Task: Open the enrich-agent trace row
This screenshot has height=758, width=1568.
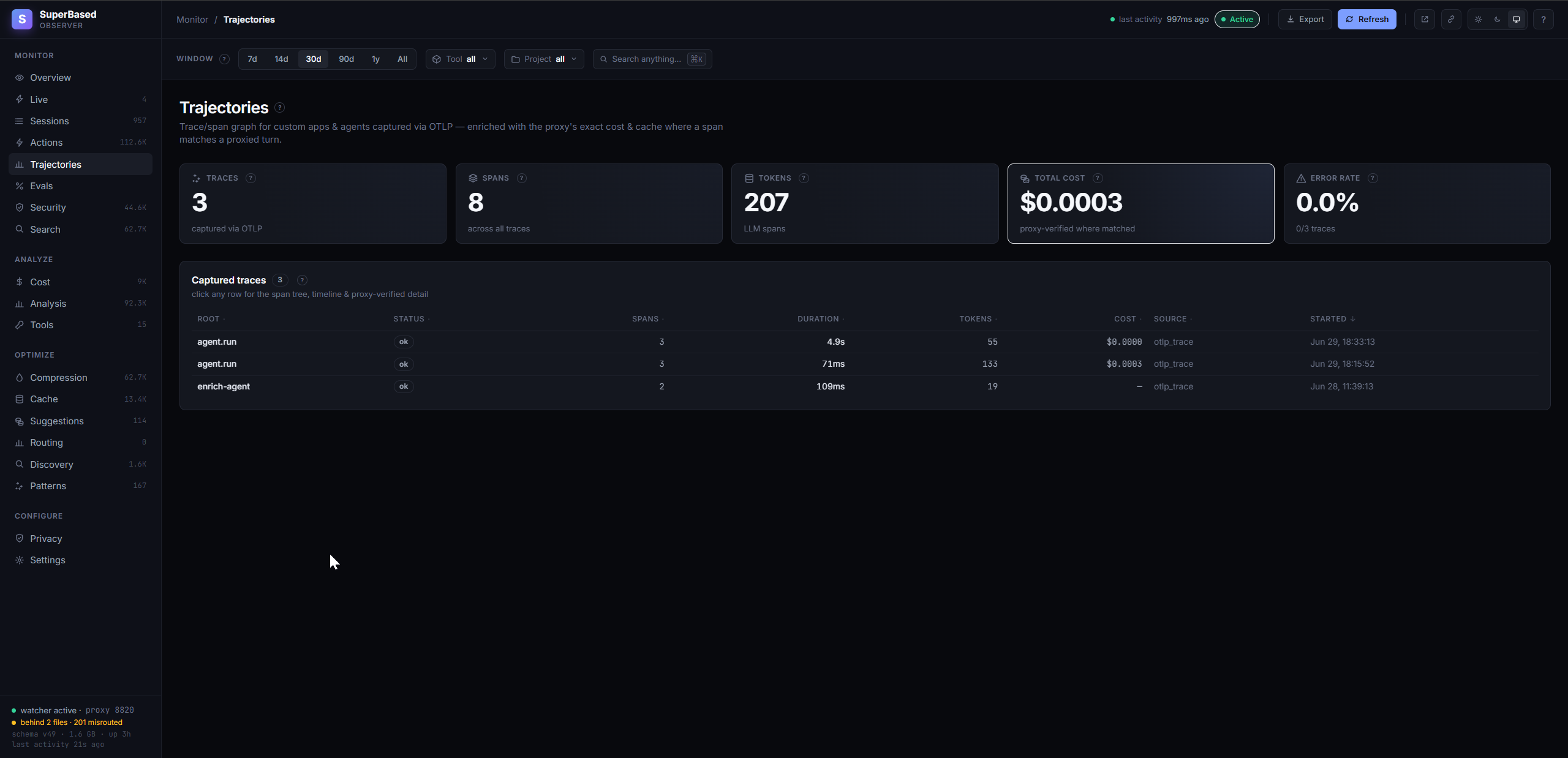Action: tap(865, 386)
